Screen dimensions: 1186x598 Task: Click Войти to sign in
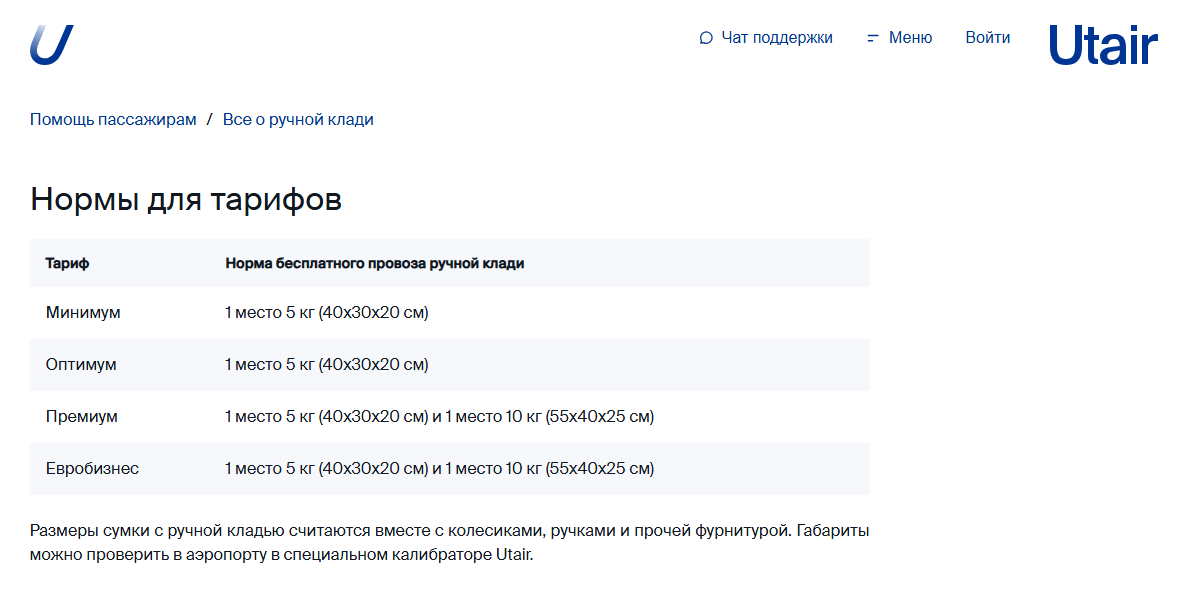988,38
